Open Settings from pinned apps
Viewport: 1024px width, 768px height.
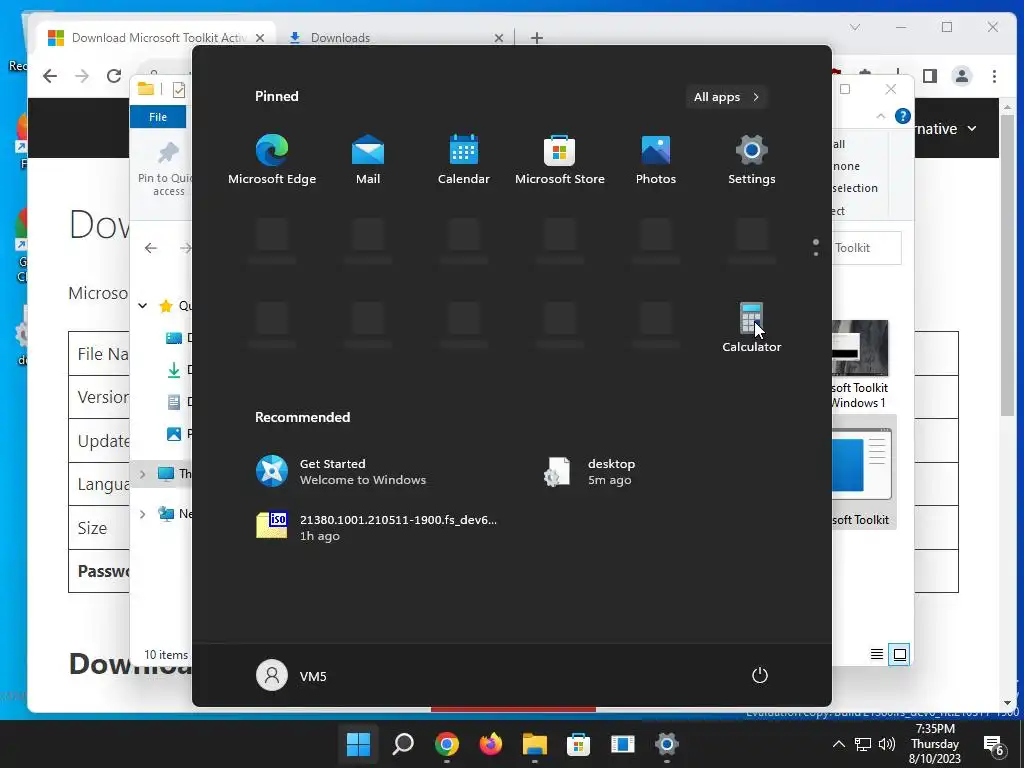click(752, 159)
